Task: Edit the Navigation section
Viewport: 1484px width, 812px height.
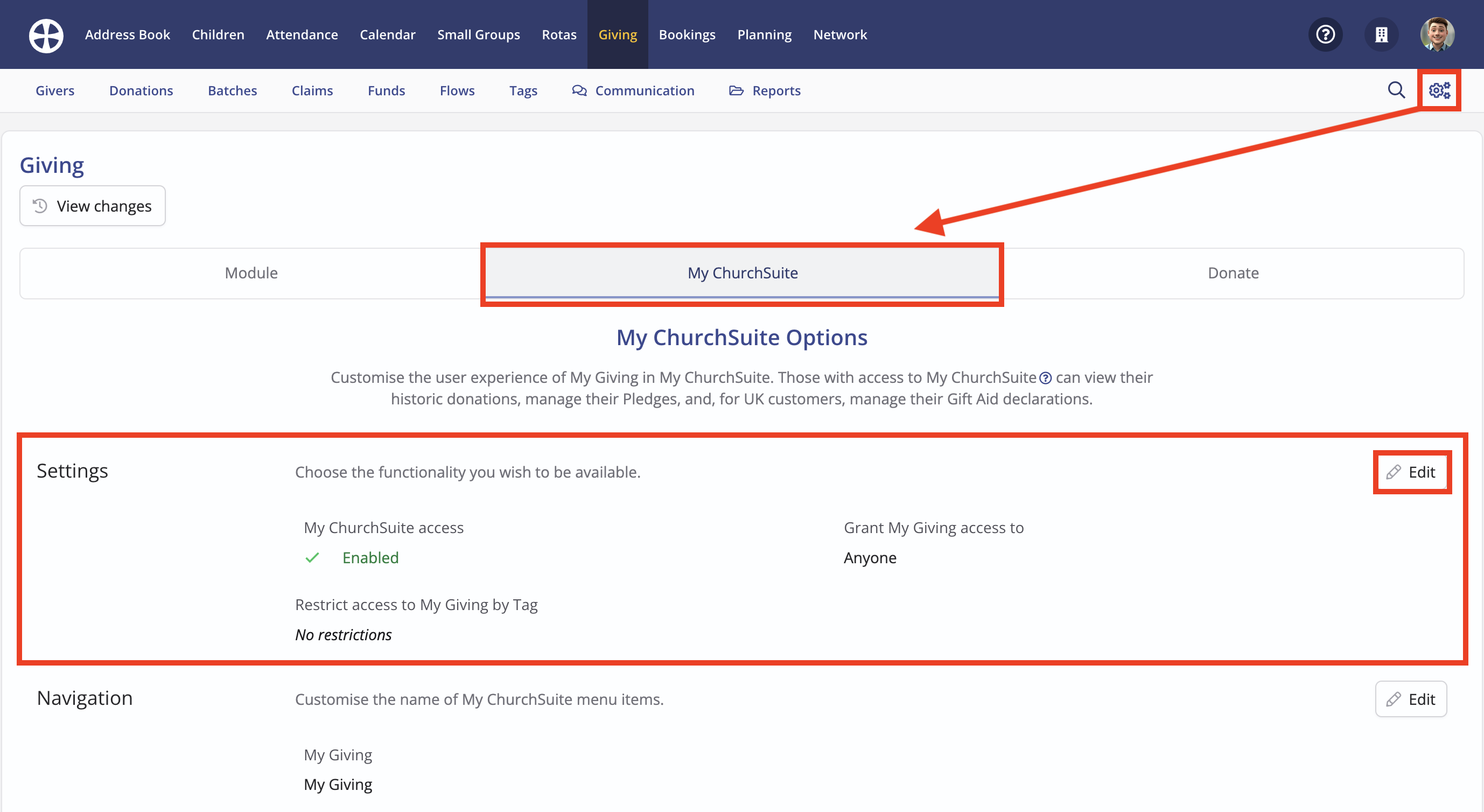Action: (1411, 699)
